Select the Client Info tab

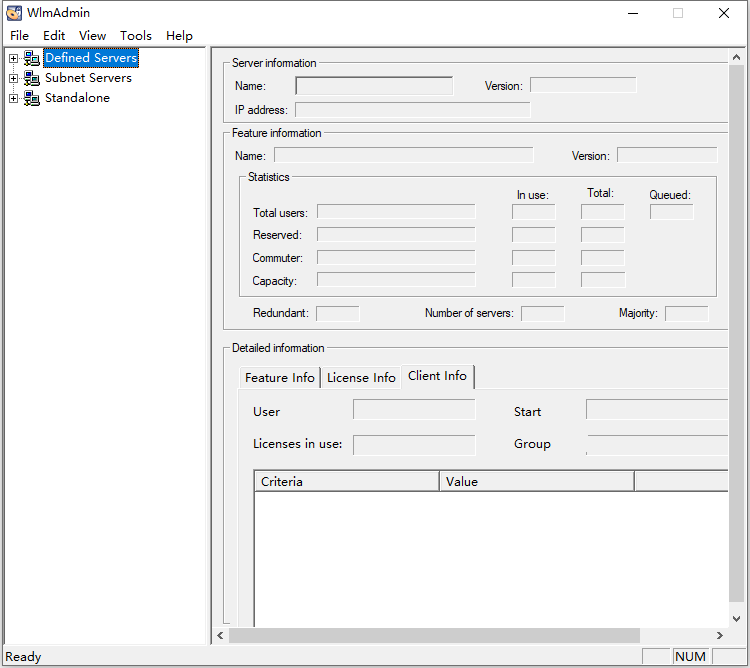(437, 376)
